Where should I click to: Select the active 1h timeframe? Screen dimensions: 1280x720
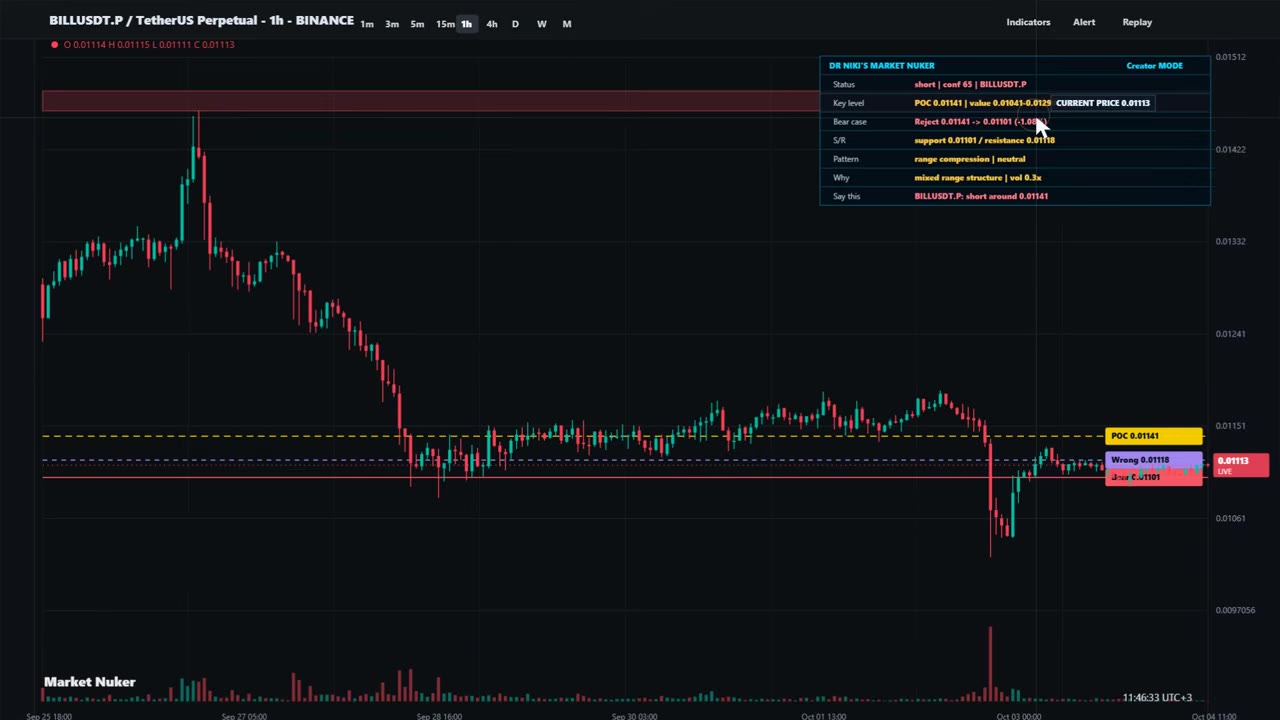(466, 24)
